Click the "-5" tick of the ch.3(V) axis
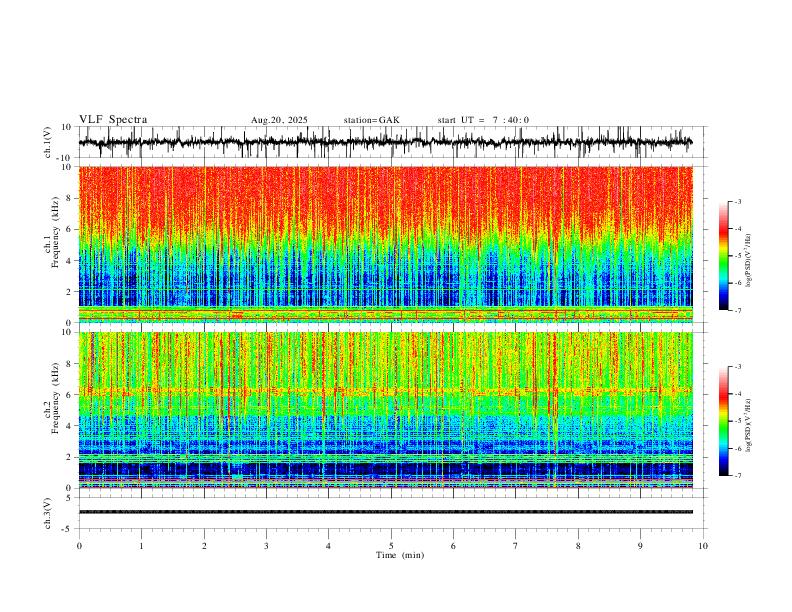 pos(67,529)
